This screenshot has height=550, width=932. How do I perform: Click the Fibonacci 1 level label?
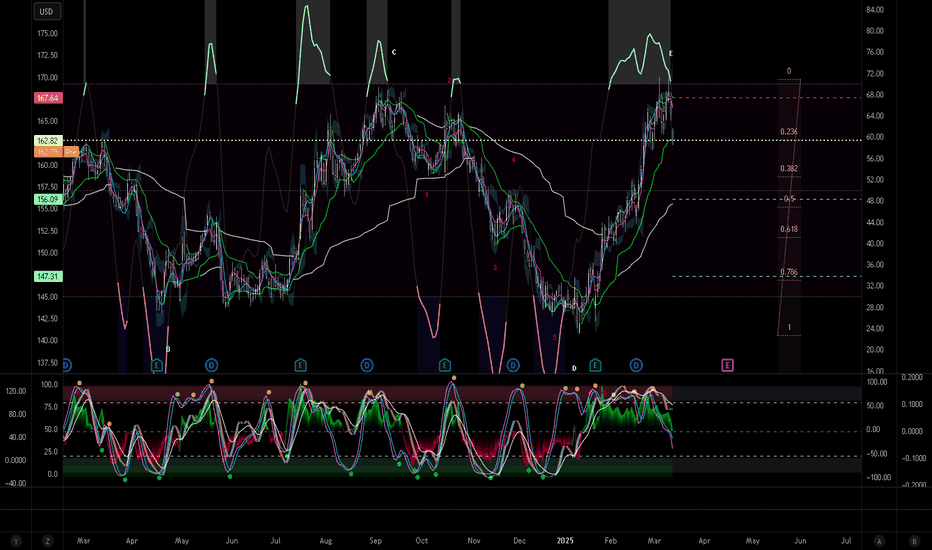click(789, 328)
